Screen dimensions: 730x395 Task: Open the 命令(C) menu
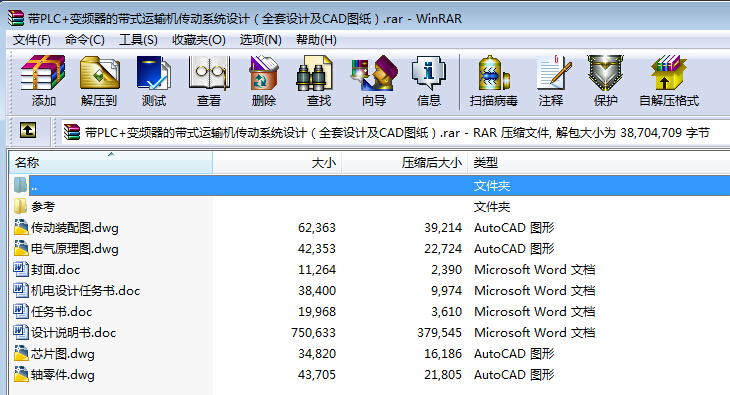pos(85,40)
